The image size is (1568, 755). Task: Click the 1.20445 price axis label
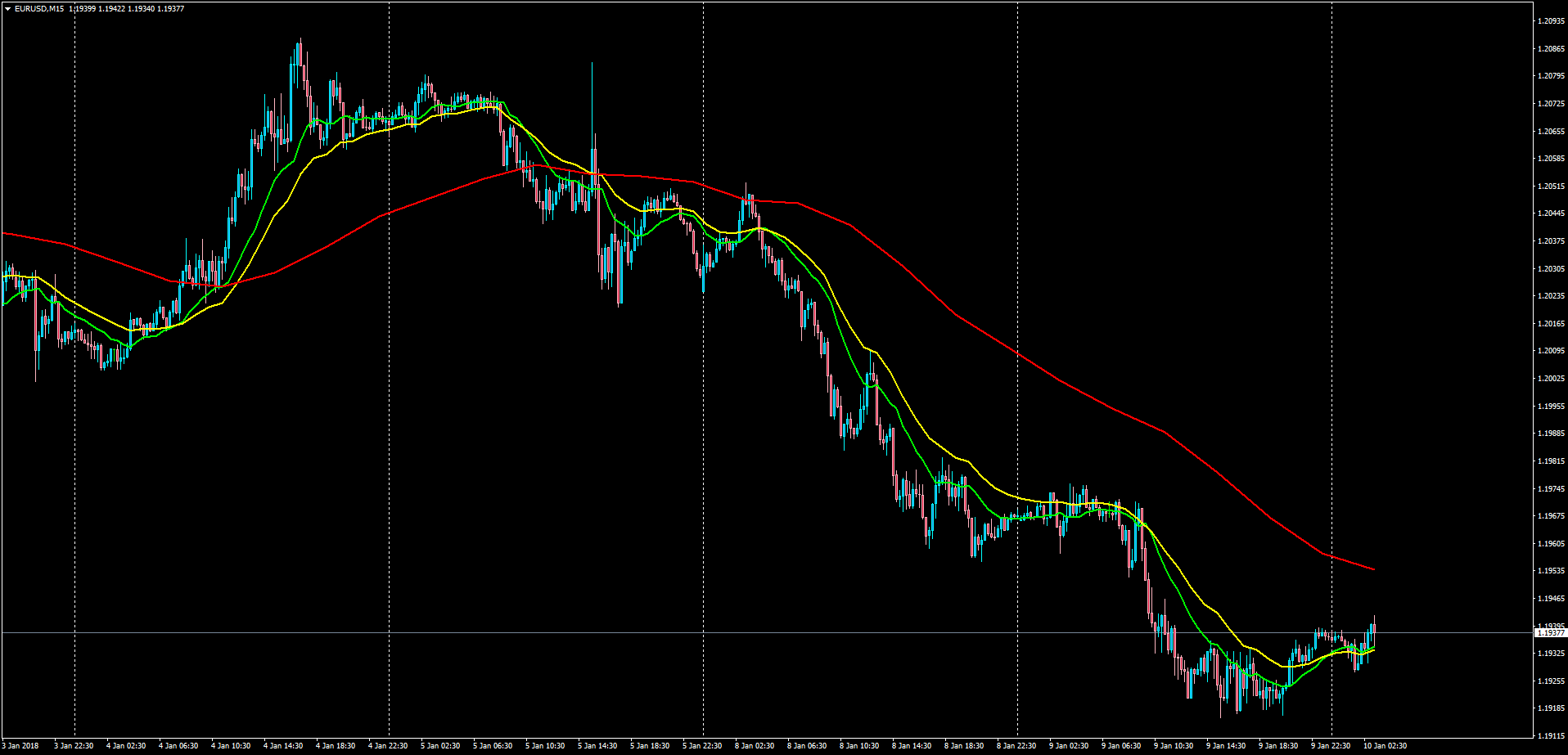(1552, 213)
